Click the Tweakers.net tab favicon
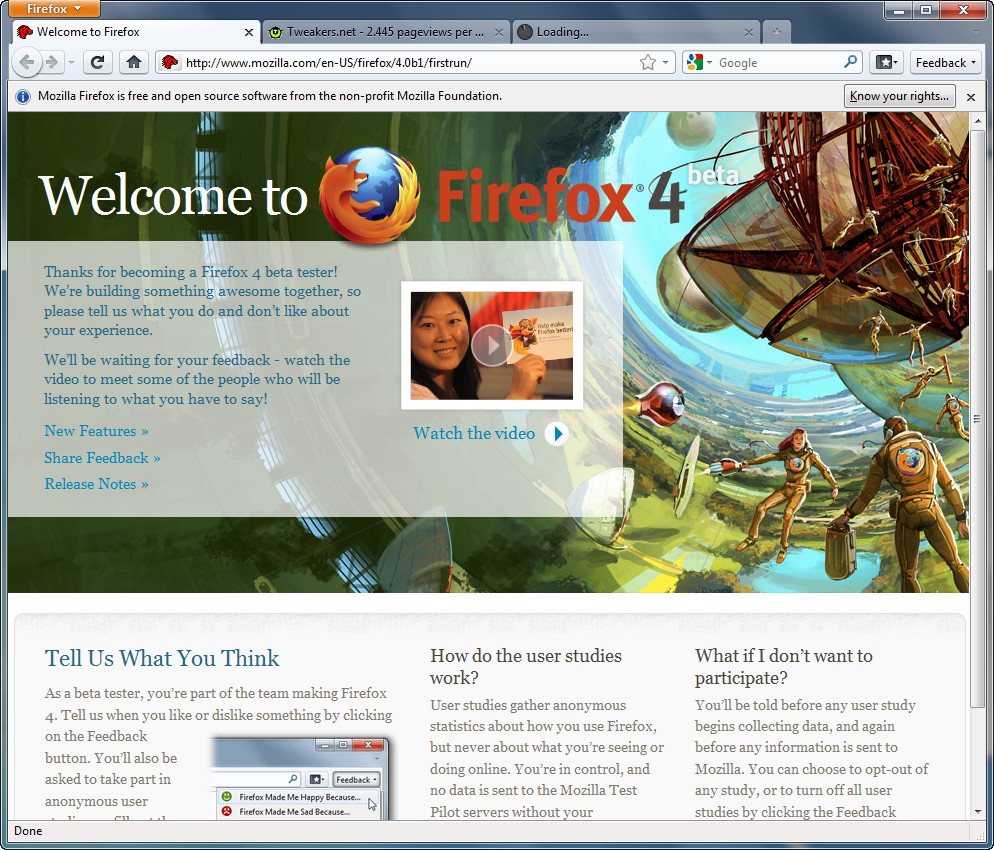The image size is (994, 850). [x=275, y=32]
